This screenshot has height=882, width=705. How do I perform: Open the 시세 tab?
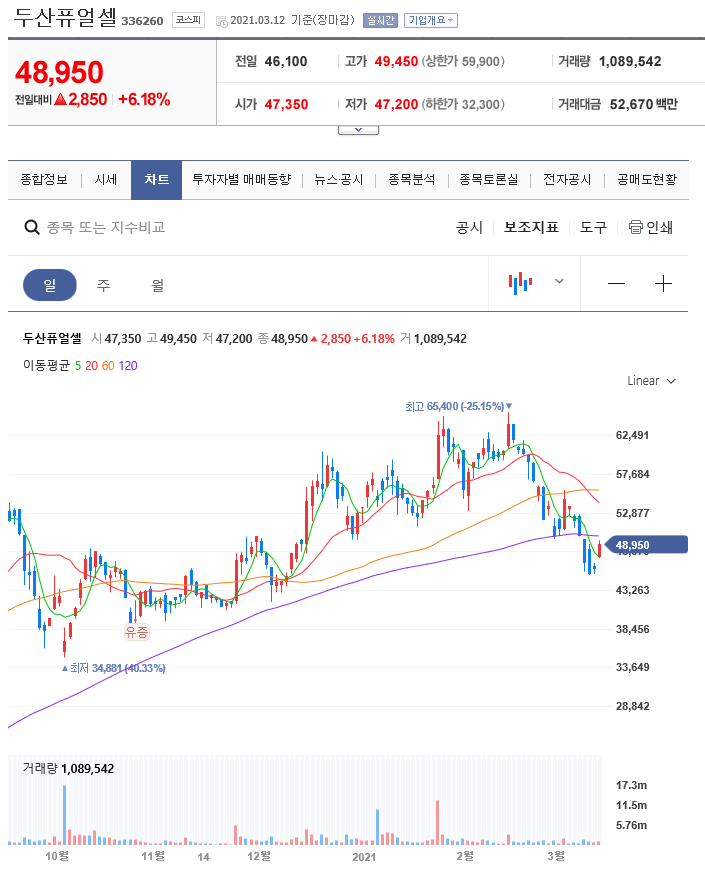point(106,179)
